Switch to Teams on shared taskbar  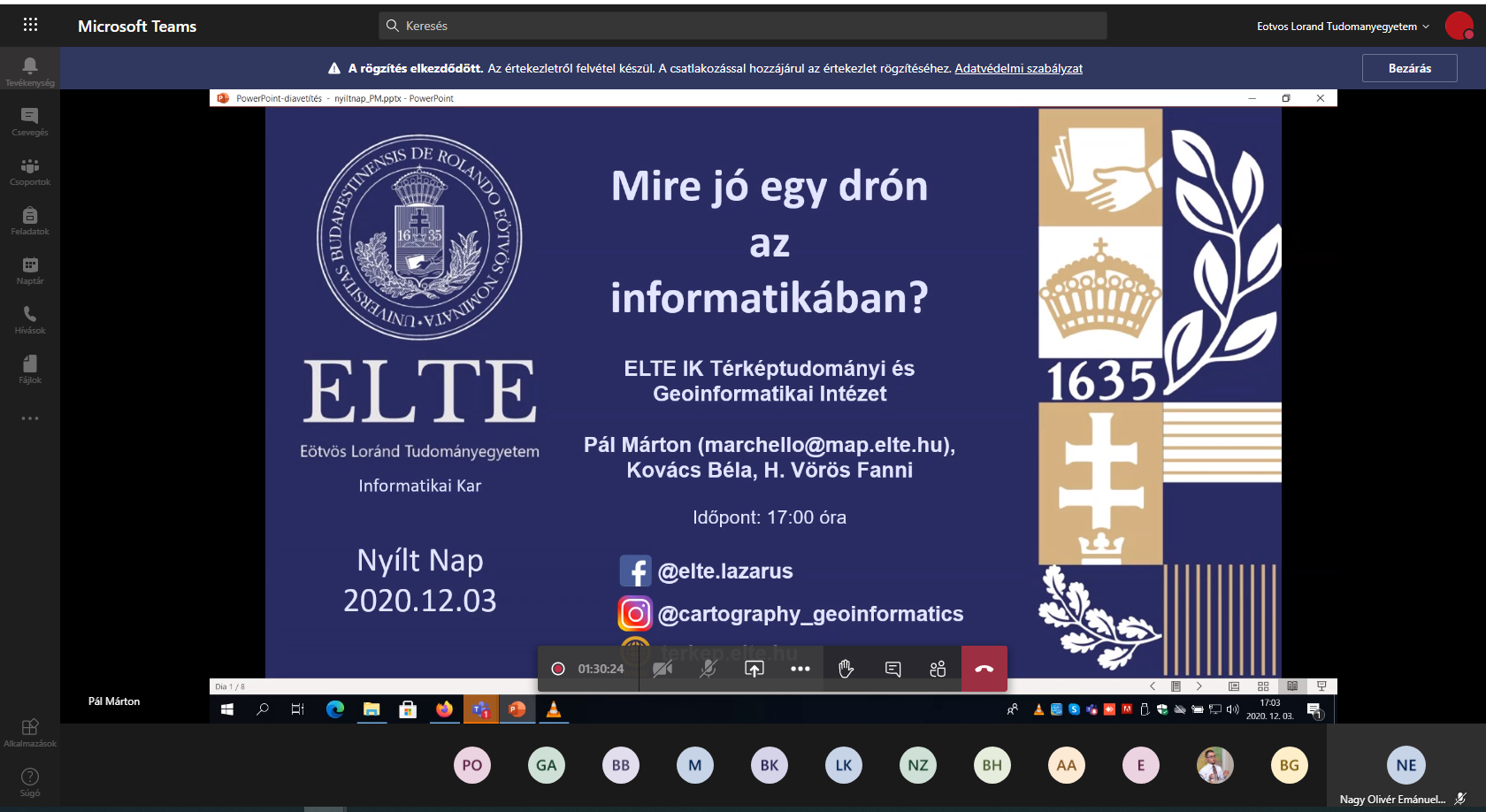coord(480,709)
